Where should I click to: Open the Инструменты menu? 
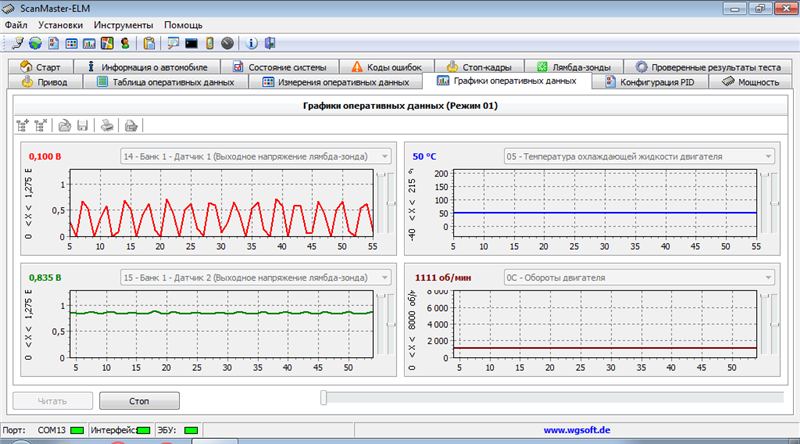click(123, 25)
